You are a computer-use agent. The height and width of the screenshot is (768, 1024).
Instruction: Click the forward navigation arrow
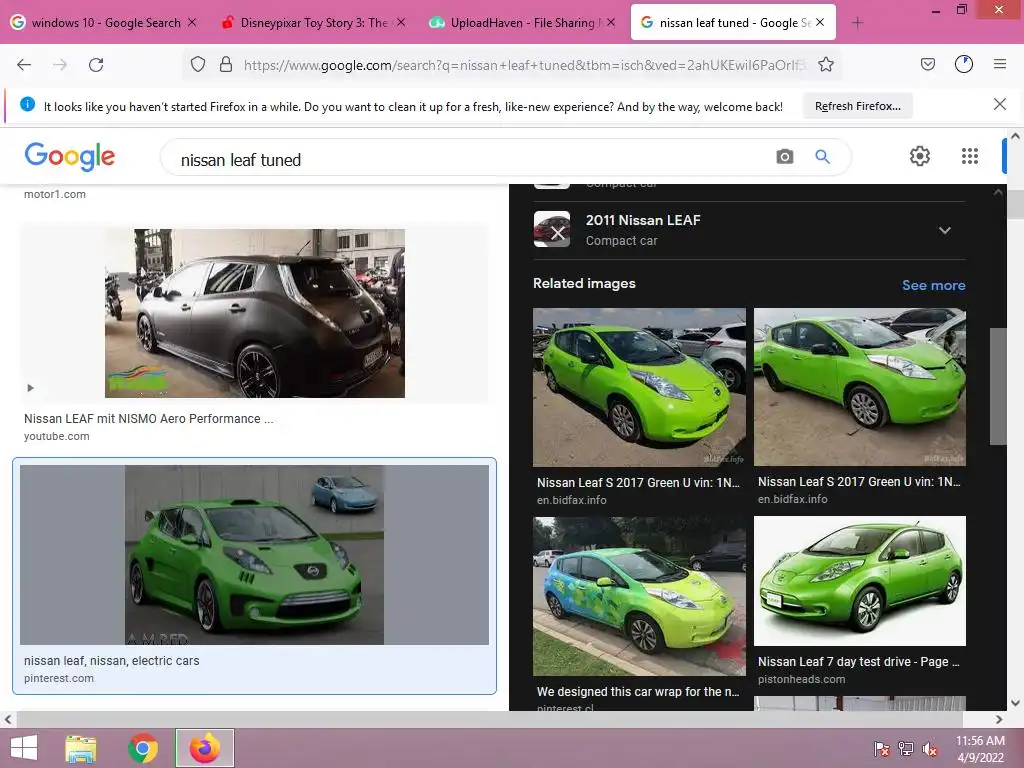[60, 65]
